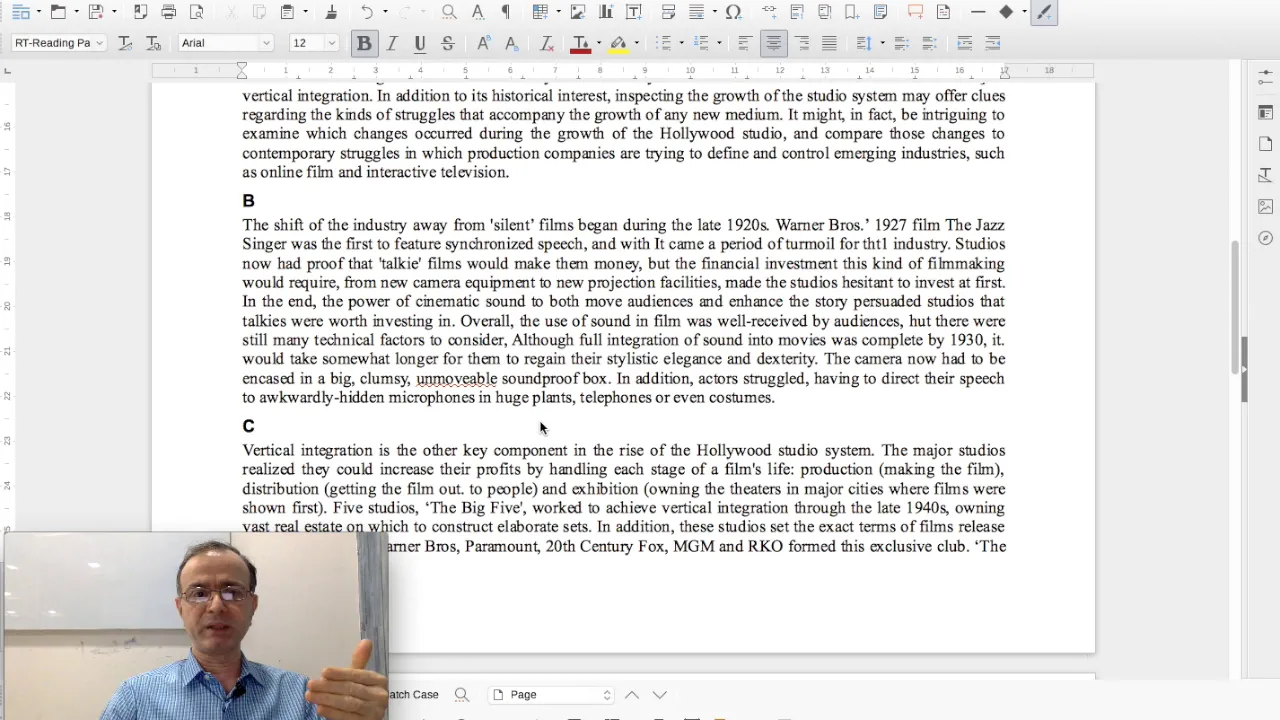
Task: Click the Insert Hyperlink icon
Action: pyautogui.click(x=769, y=12)
